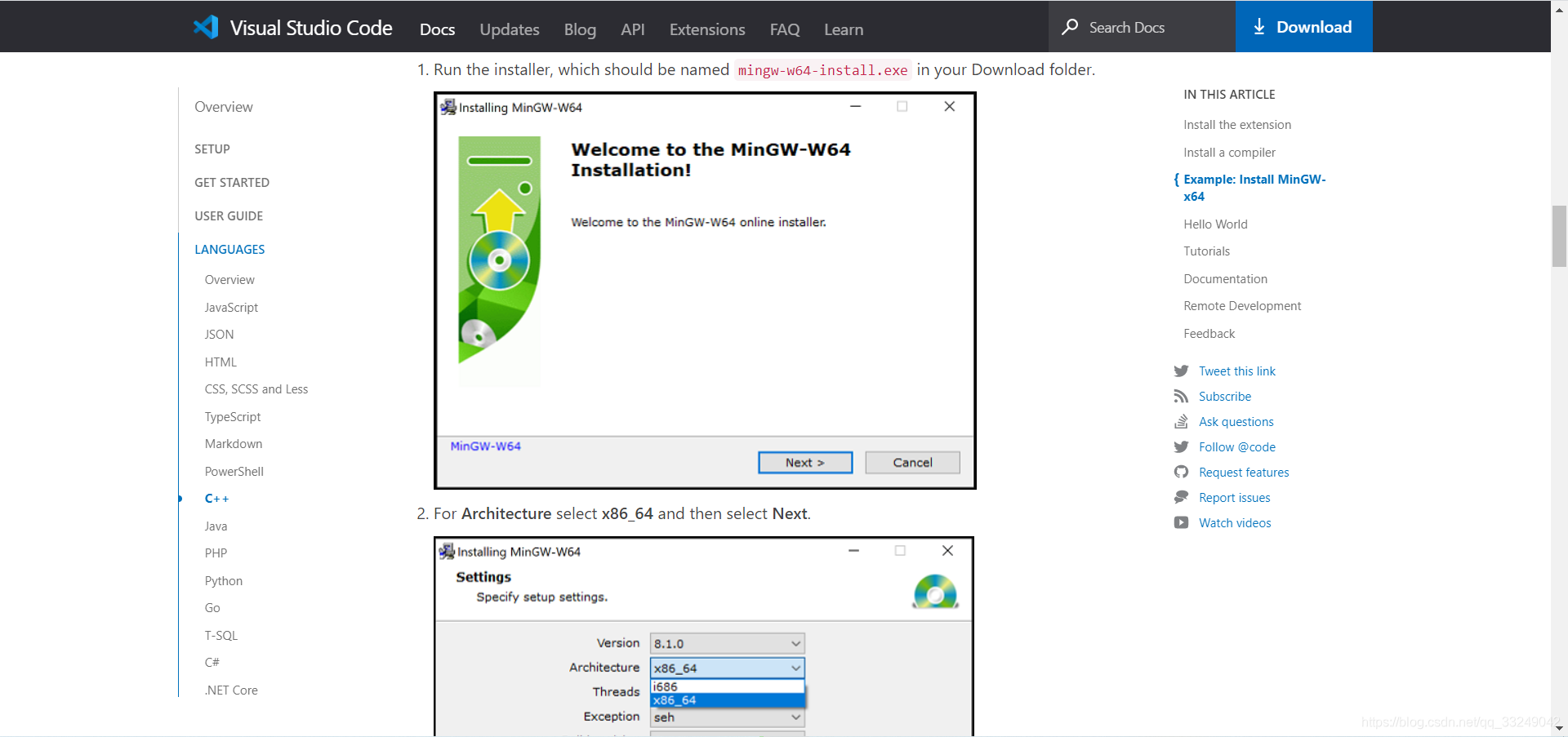The height and width of the screenshot is (737, 1568).
Task: Expand the USER GUIDE sidebar section
Action: pos(229,216)
